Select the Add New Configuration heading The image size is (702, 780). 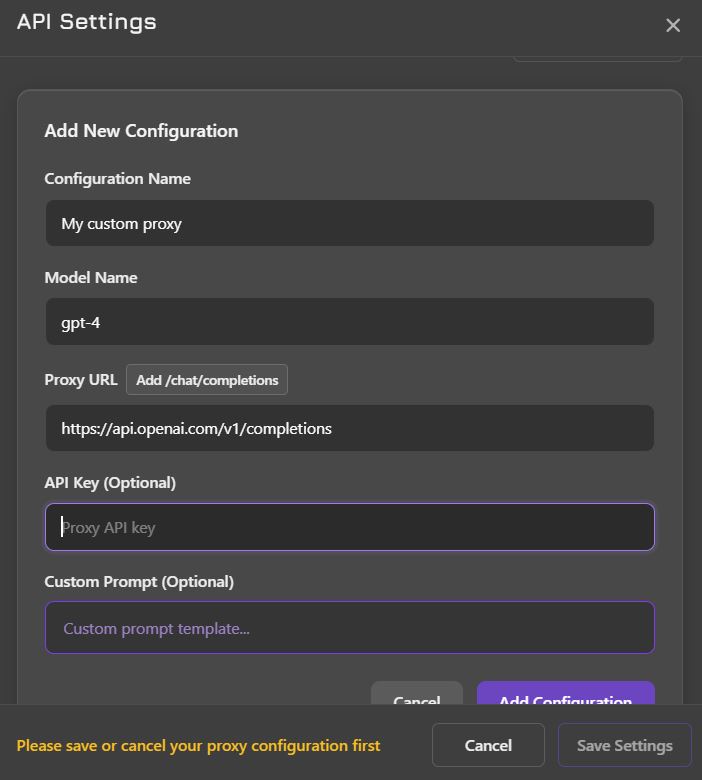pos(141,131)
